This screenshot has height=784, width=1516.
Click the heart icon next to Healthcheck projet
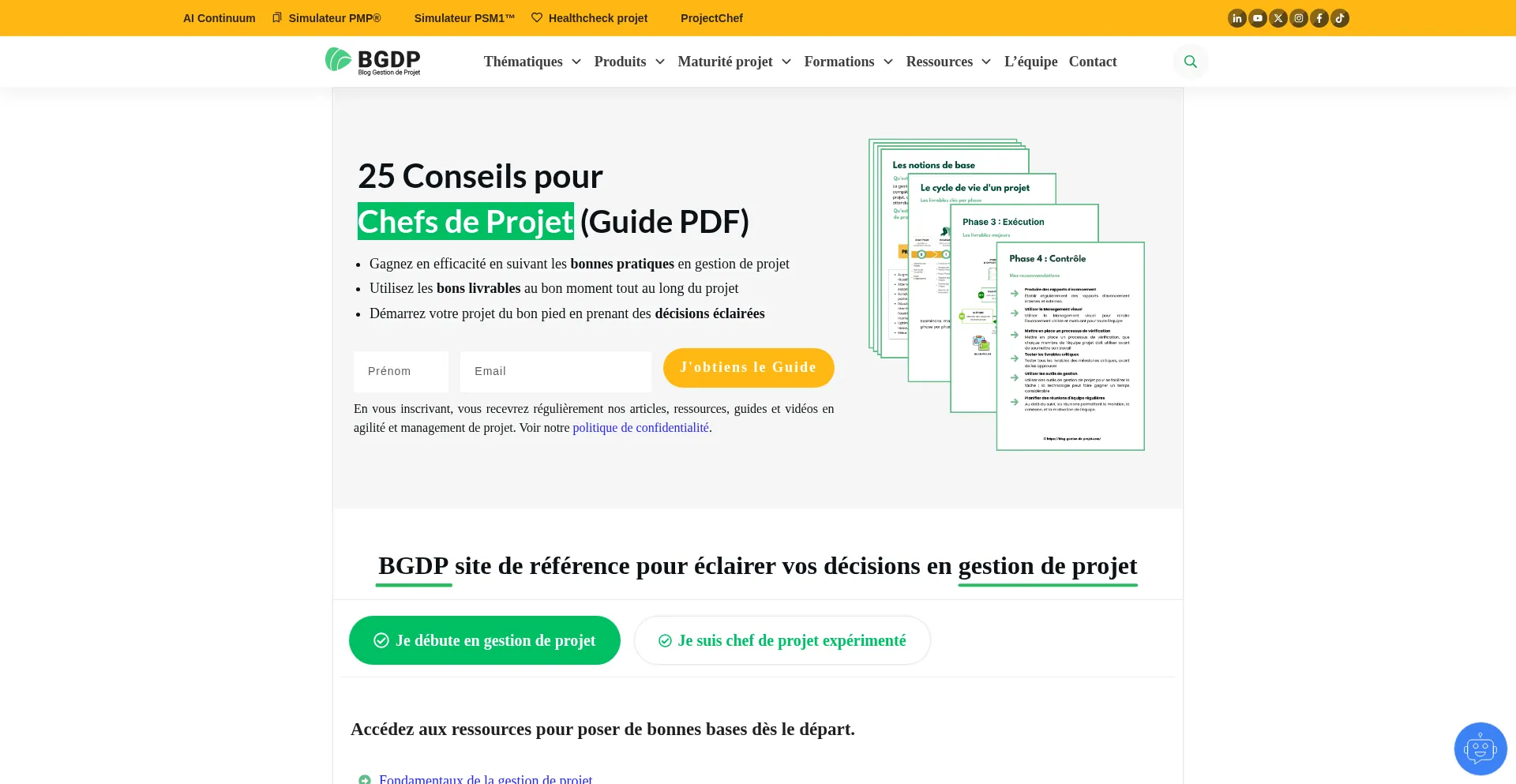536,17
